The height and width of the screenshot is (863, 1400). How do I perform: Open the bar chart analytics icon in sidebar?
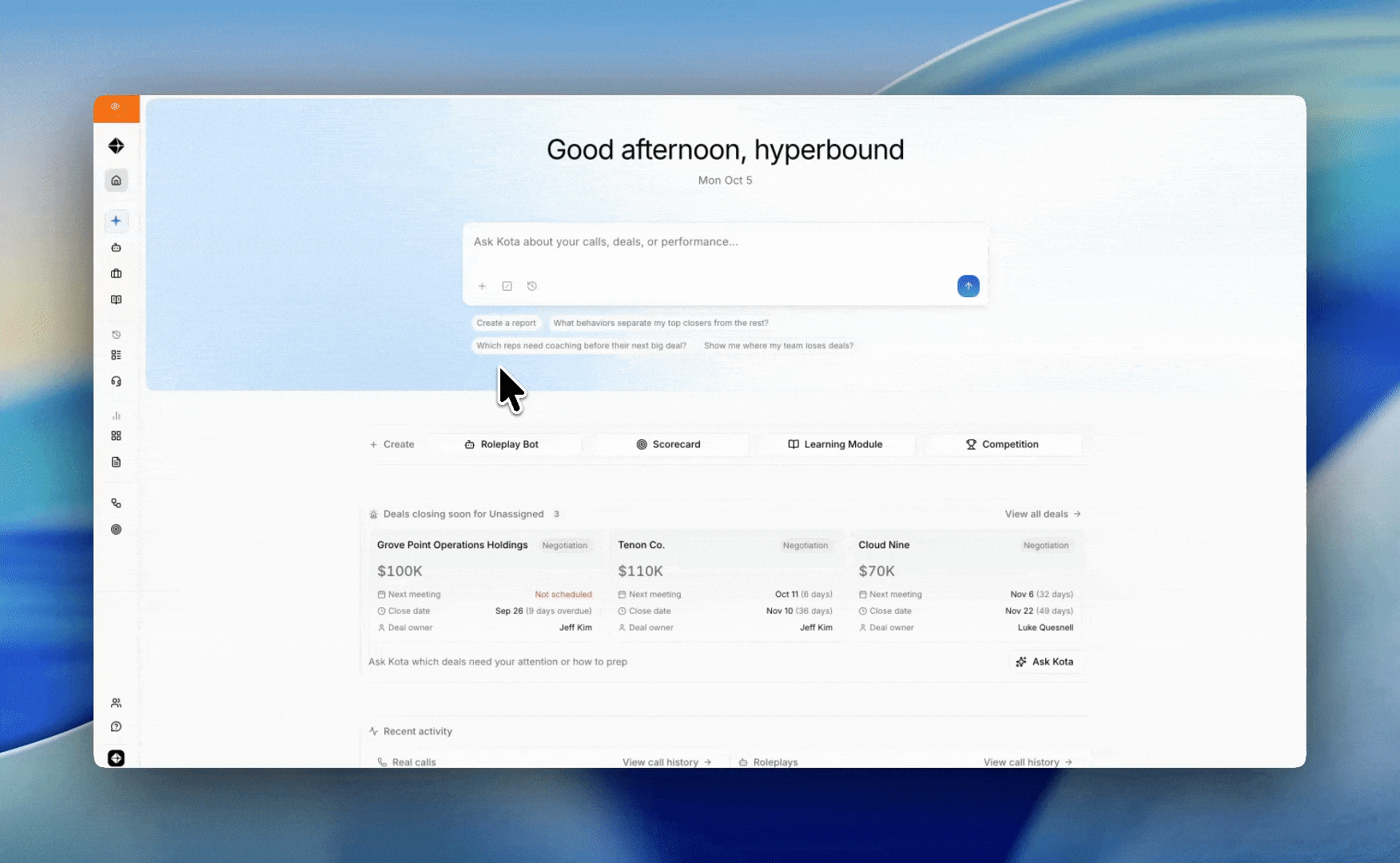116,416
